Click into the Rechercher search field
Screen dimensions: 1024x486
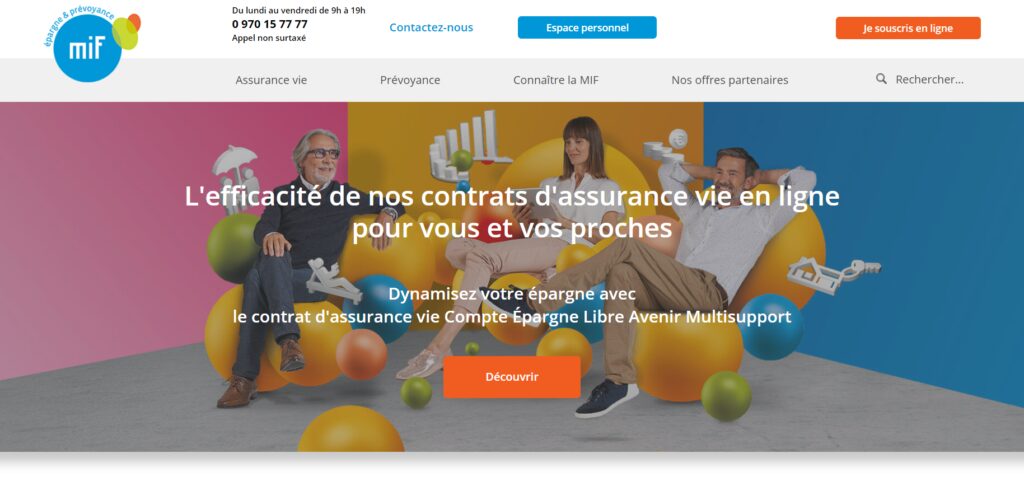tap(929, 80)
